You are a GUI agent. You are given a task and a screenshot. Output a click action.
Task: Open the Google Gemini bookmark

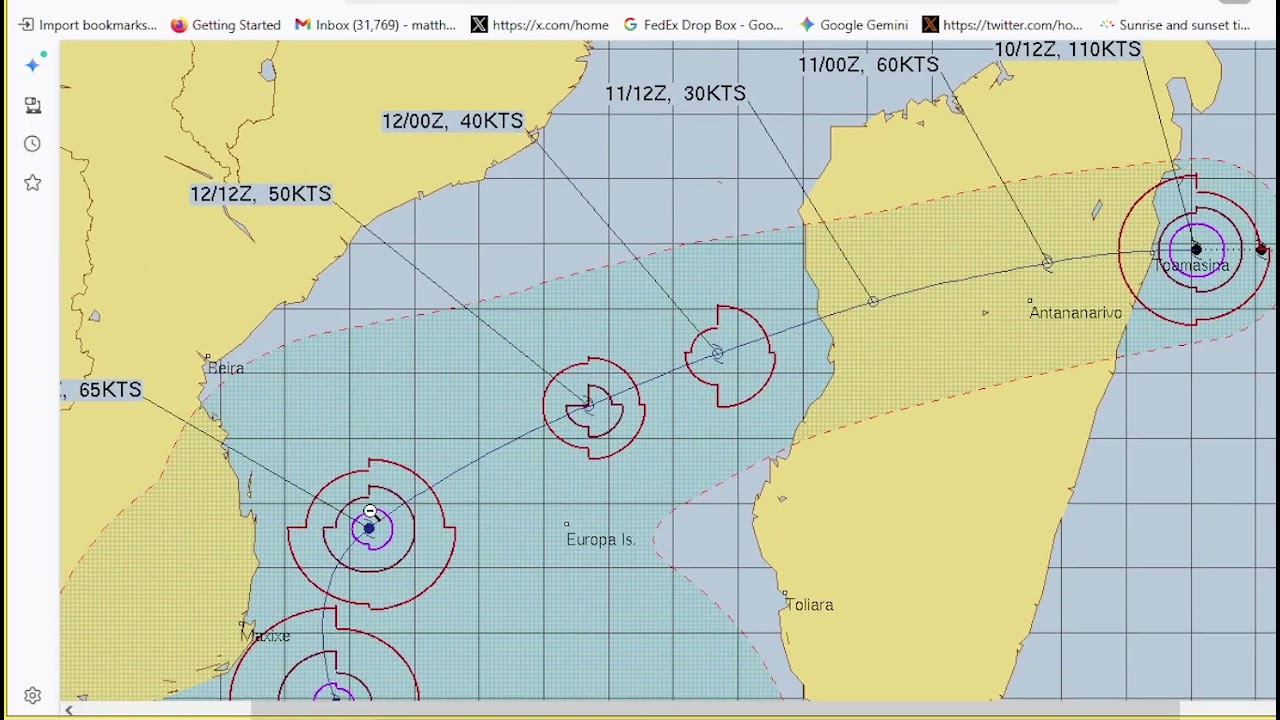coord(853,24)
